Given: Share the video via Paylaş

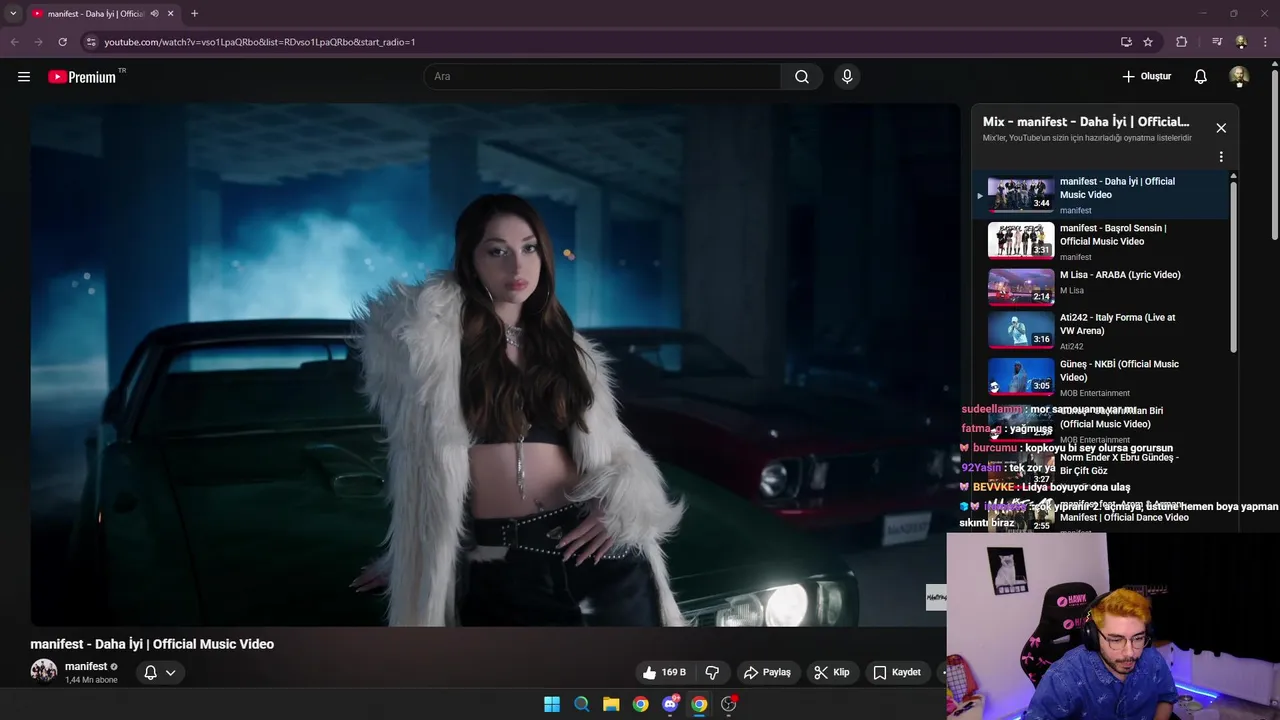Looking at the screenshot, I should 767,673.
